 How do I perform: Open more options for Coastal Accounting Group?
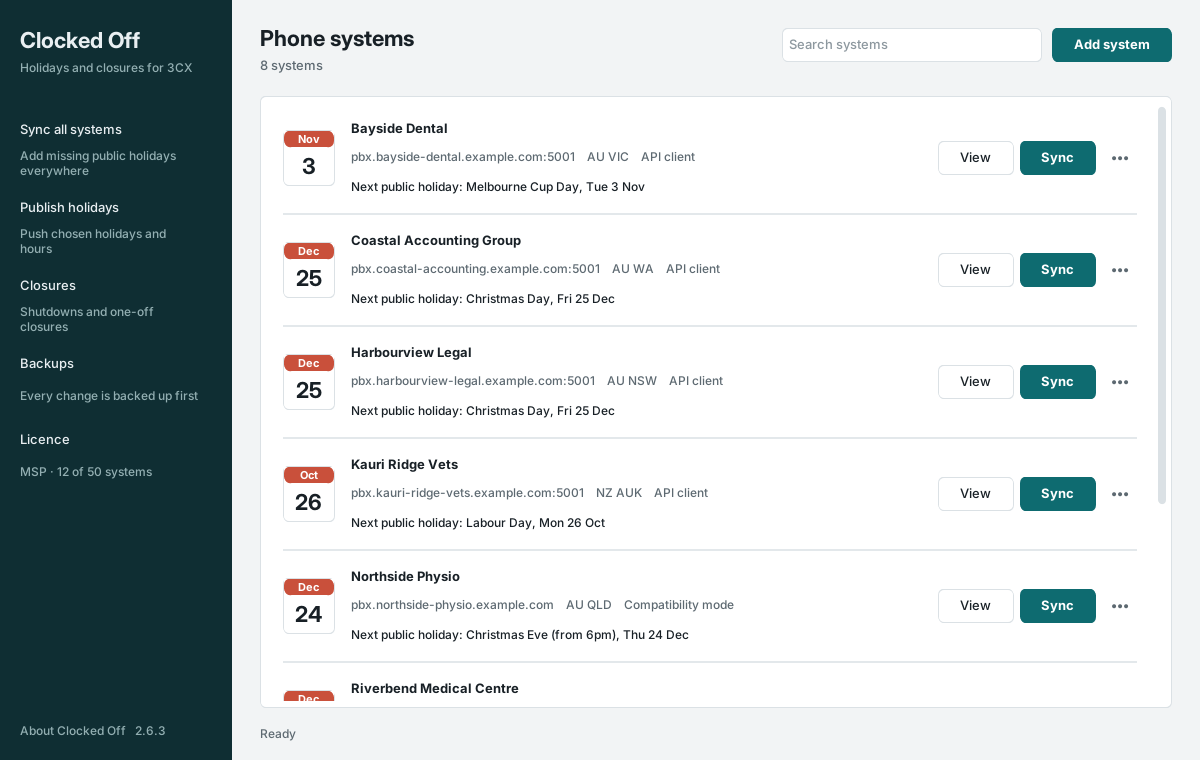1120,270
